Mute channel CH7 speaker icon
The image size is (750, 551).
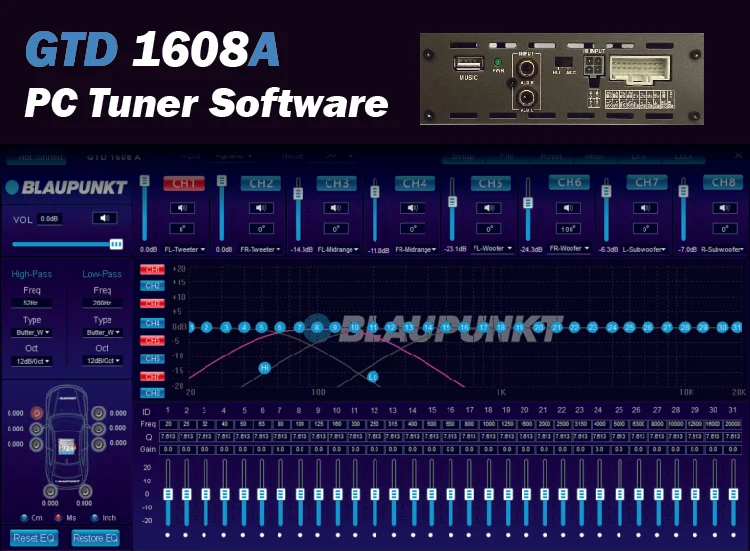pos(645,208)
